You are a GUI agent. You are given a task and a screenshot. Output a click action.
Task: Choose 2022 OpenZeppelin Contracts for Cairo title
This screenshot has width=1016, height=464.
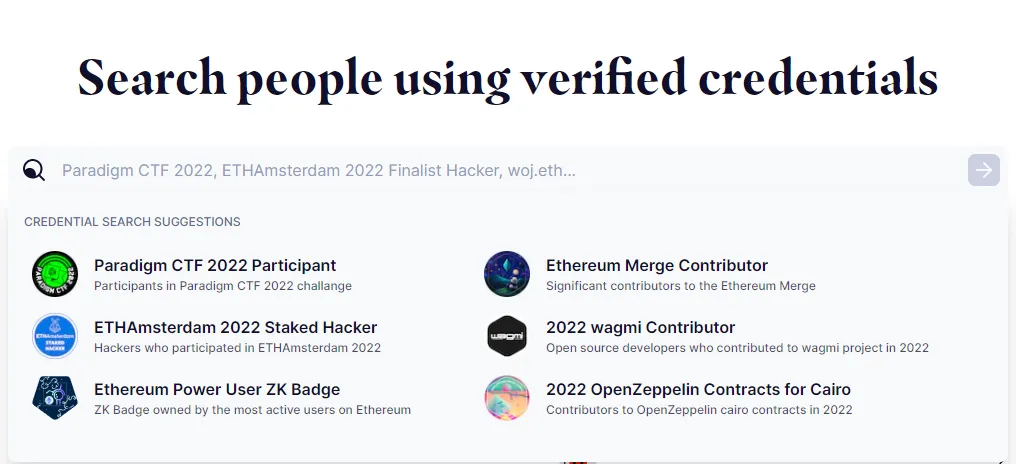point(698,390)
